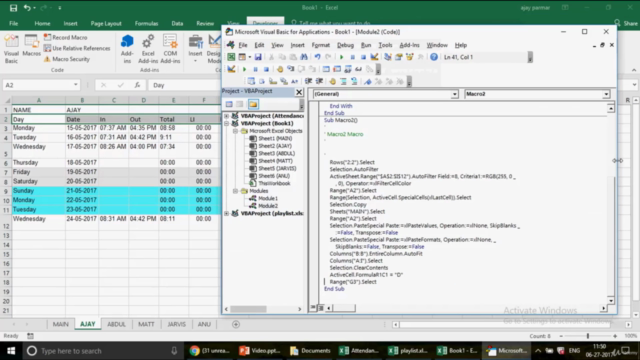
Task: Collapse the Modules folder in the project tree
Action: click(x=236, y=191)
